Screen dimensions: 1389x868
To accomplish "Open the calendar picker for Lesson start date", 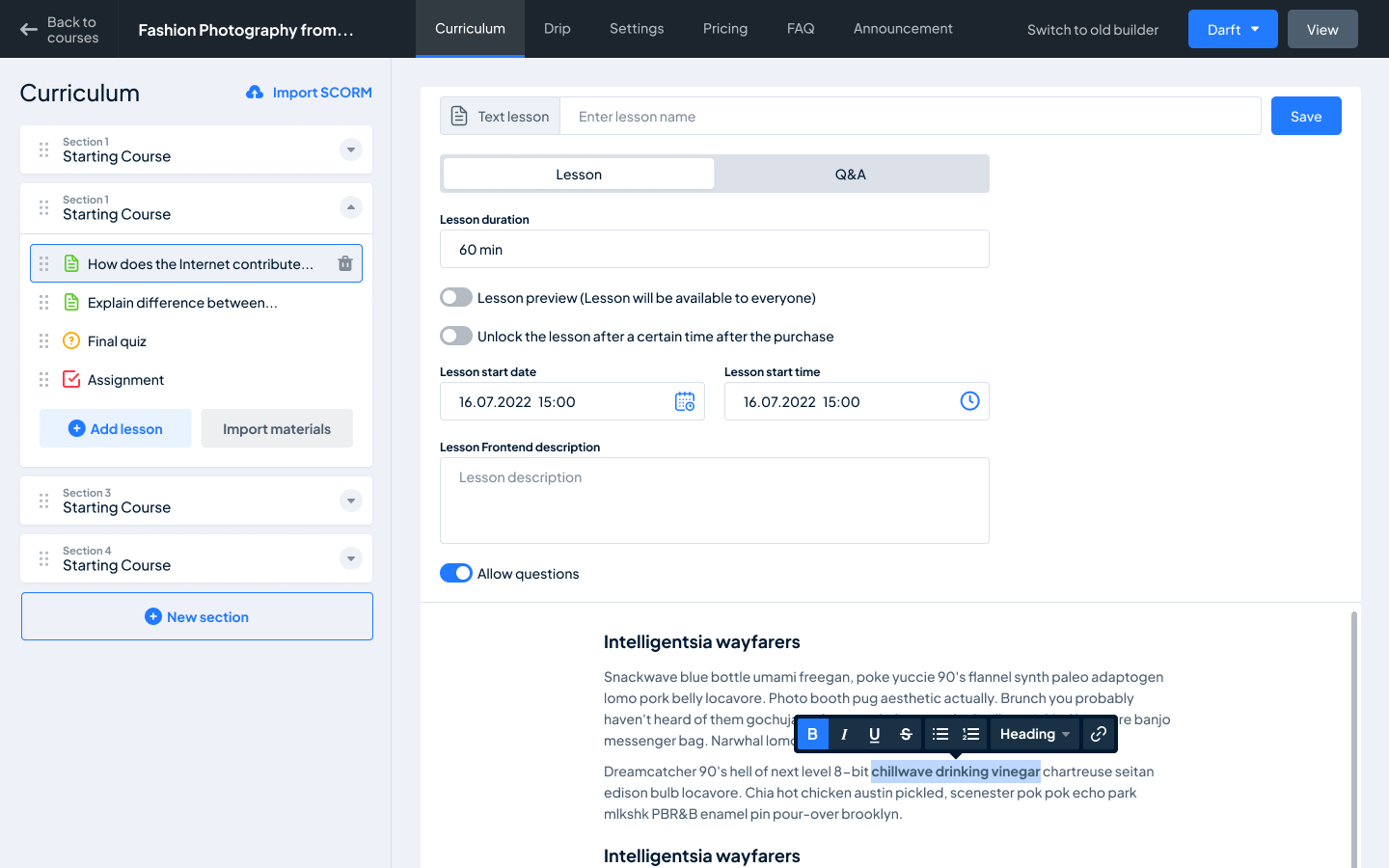I will [685, 401].
